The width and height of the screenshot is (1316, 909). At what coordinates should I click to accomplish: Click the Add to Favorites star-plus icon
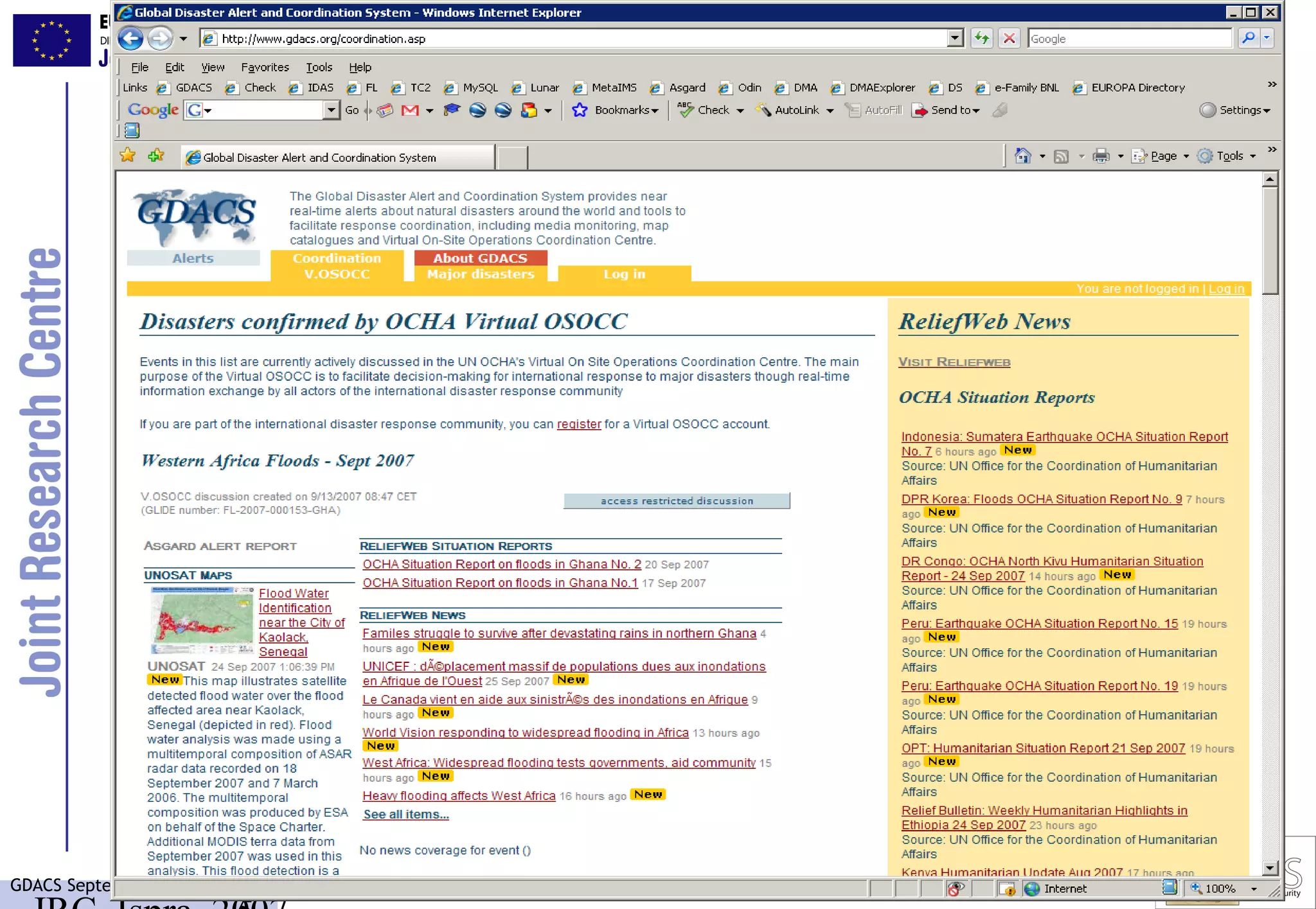(156, 155)
